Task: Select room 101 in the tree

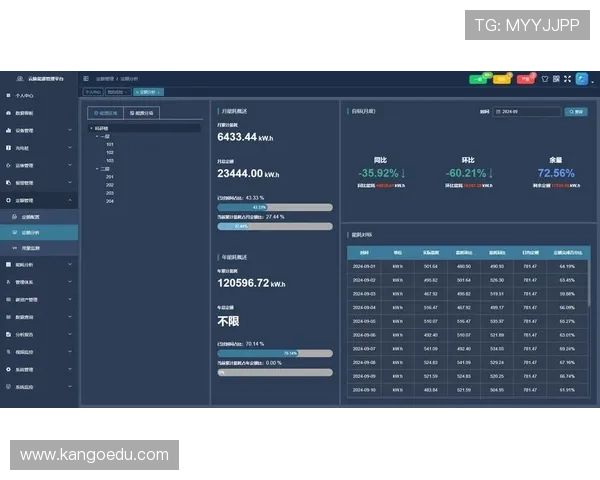Action: pyautogui.click(x=109, y=144)
